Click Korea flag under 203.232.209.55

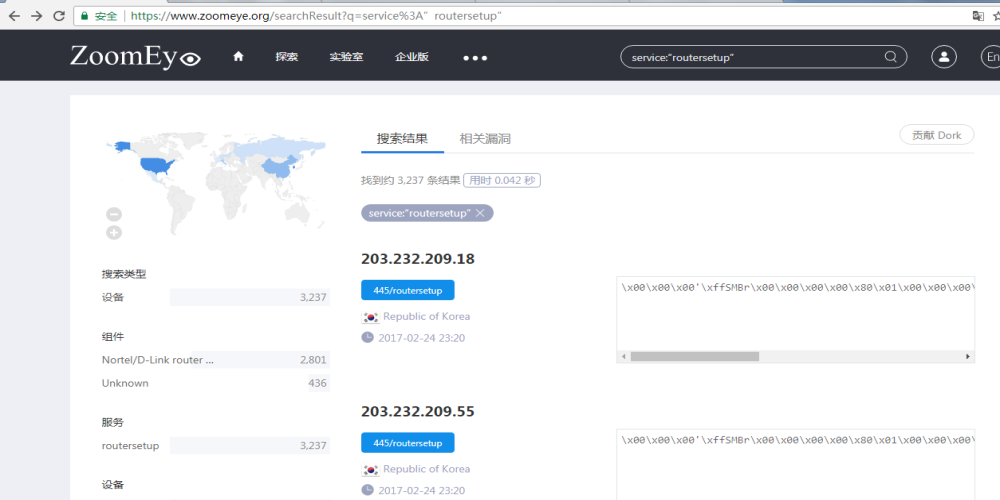(370, 469)
